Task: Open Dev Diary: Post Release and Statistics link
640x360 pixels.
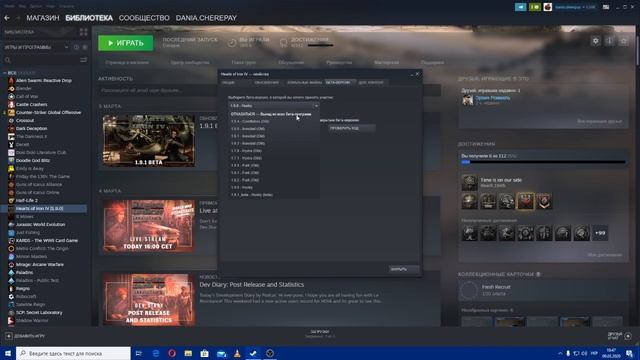Action: [251, 284]
